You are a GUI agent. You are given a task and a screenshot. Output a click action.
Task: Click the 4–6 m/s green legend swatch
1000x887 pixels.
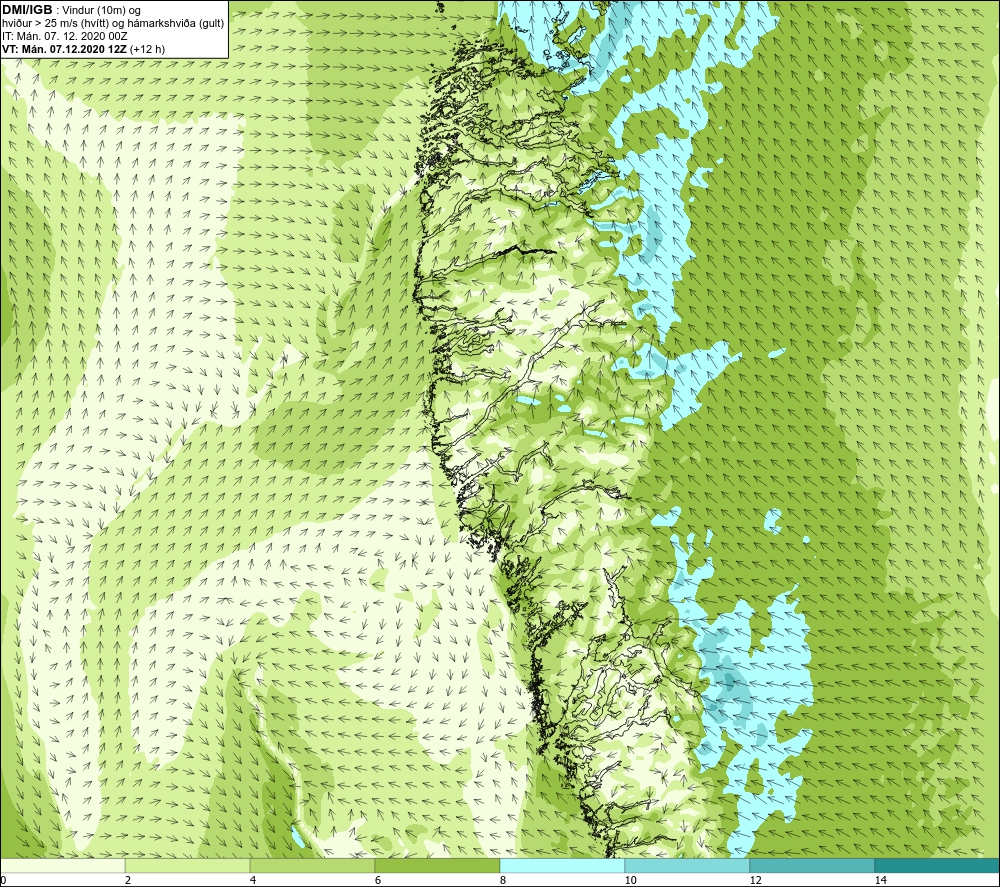tap(312, 866)
